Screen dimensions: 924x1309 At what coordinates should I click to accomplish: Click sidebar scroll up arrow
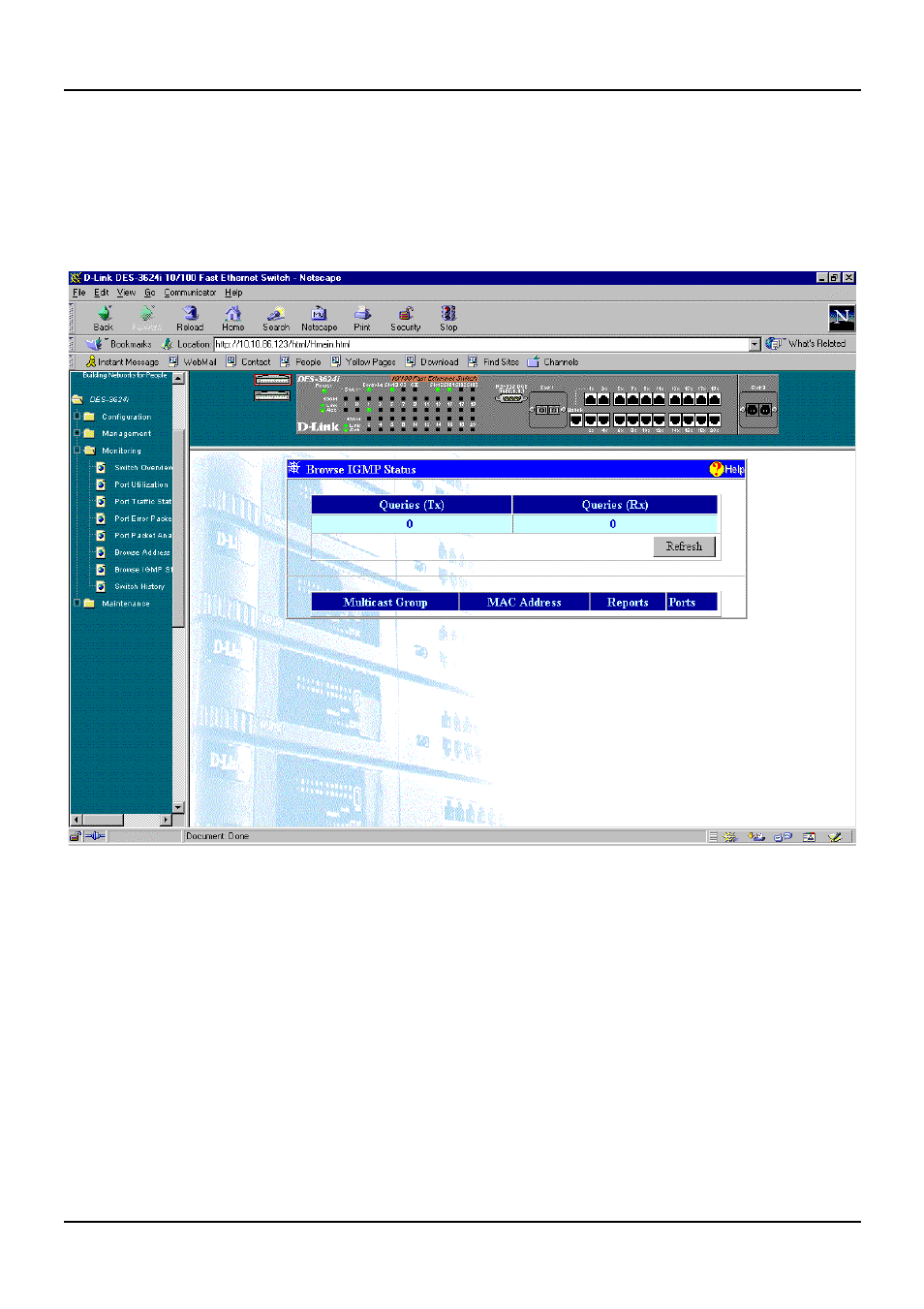click(x=178, y=379)
